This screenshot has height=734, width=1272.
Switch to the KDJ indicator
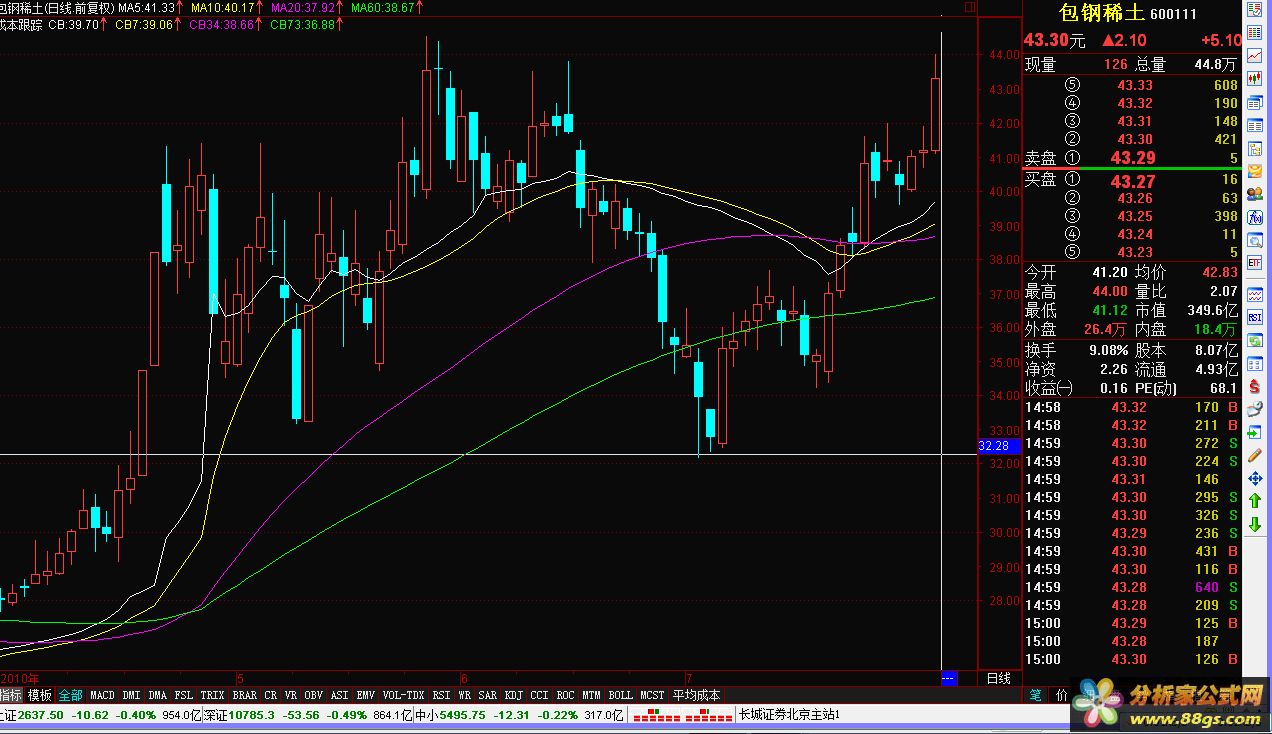tap(513, 694)
